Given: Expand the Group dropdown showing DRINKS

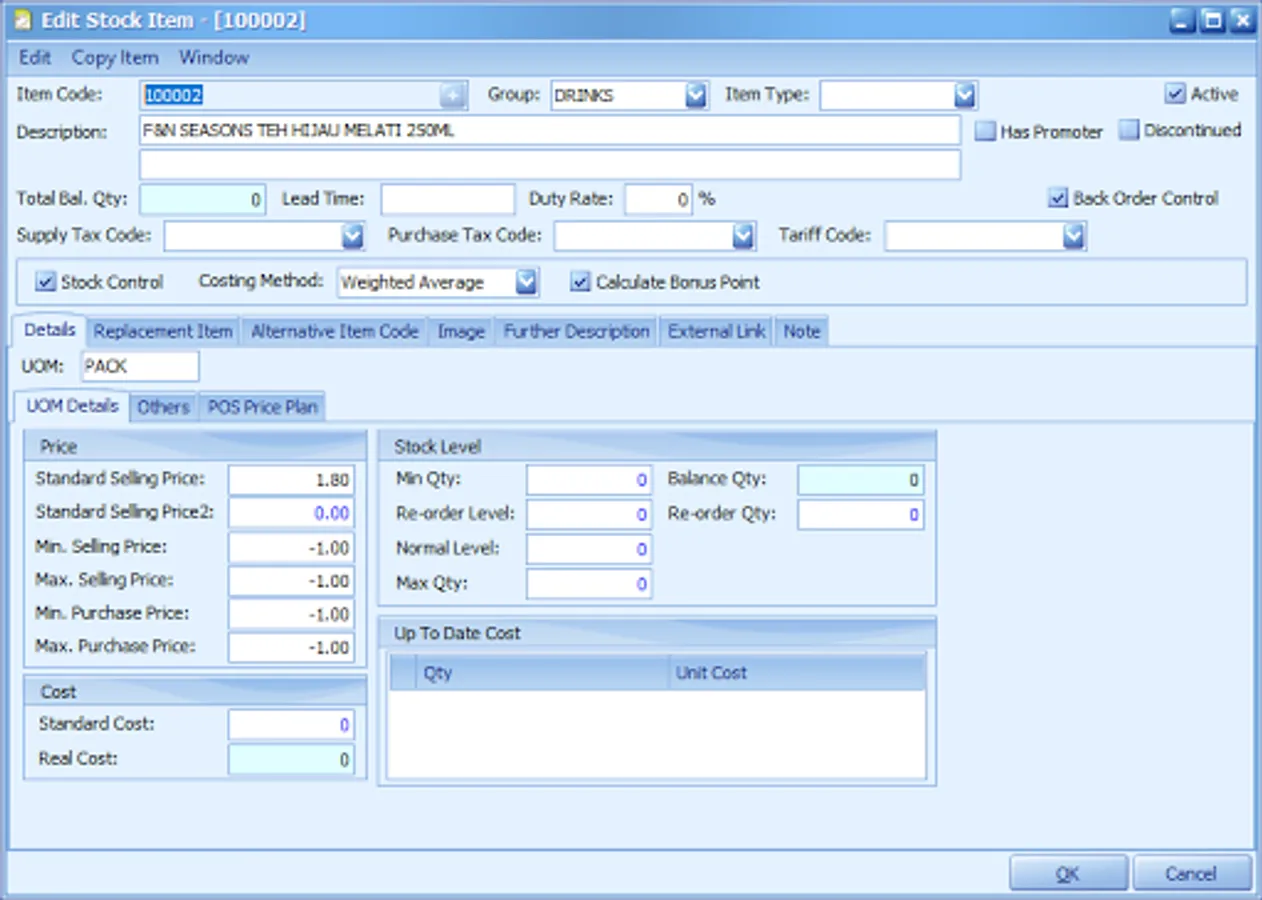Looking at the screenshot, I should coord(696,95).
